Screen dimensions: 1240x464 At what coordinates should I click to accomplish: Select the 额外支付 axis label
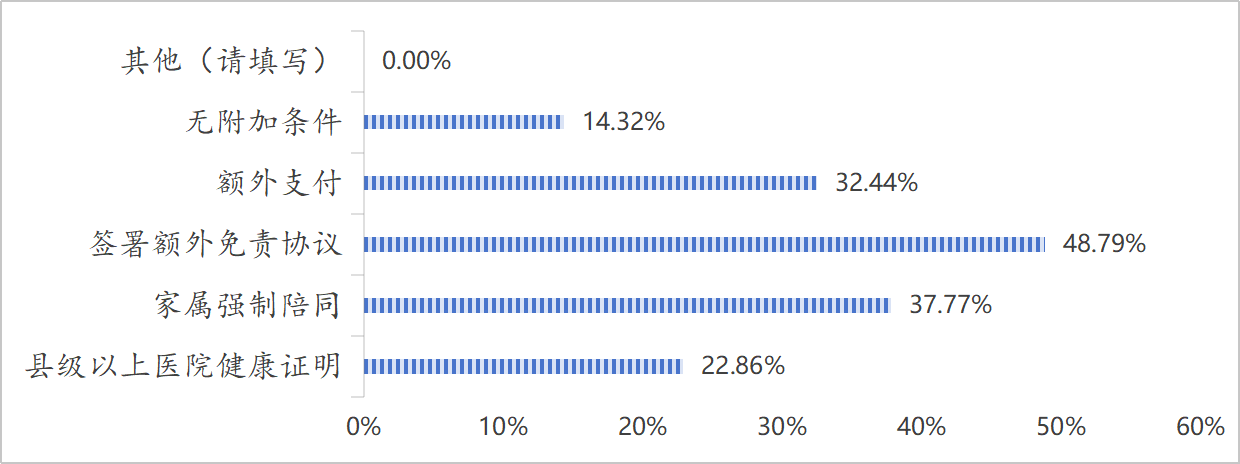coord(280,183)
